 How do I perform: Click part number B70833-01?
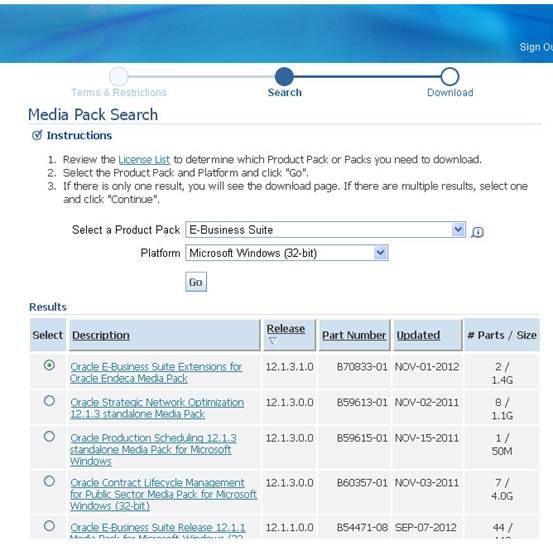coord(362,367)
